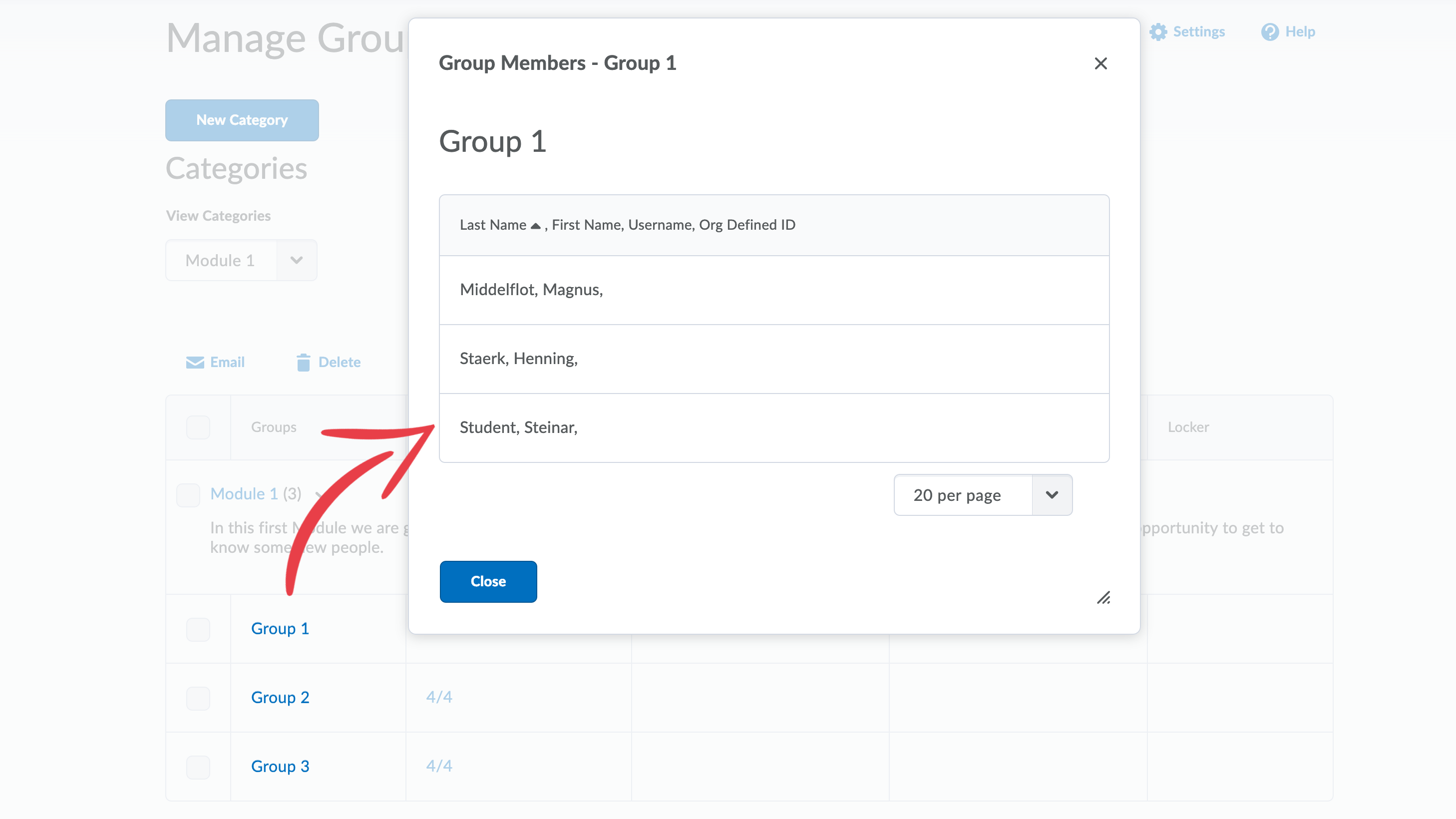Viewport: 1456px width, 819px height.
Task: Open the Group 3 link
Action: [x=280, y=767]
